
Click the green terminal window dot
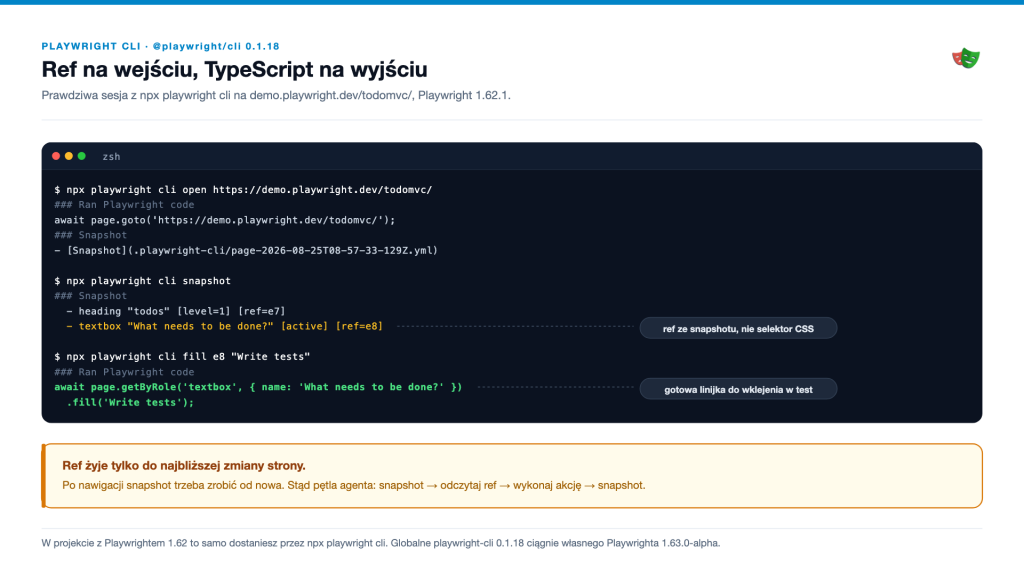[x=82, y=156]
